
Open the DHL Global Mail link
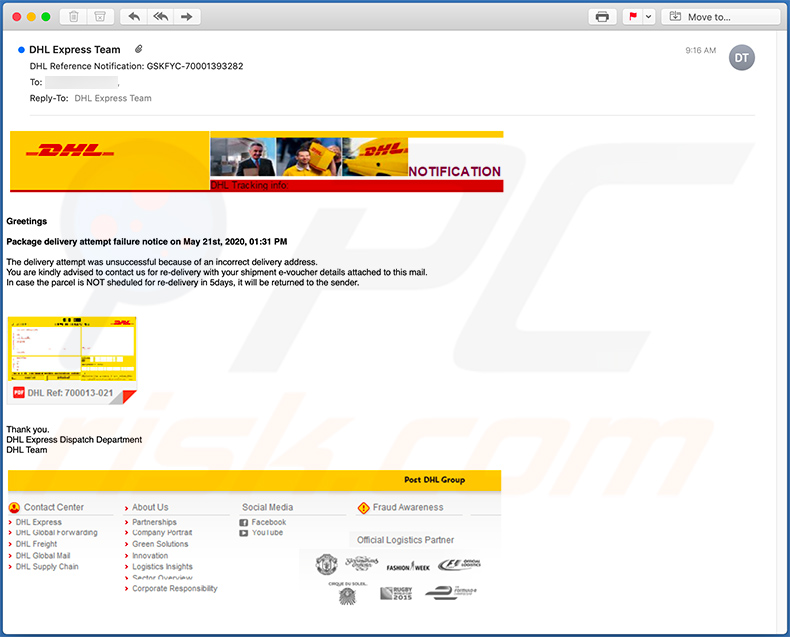43,555
